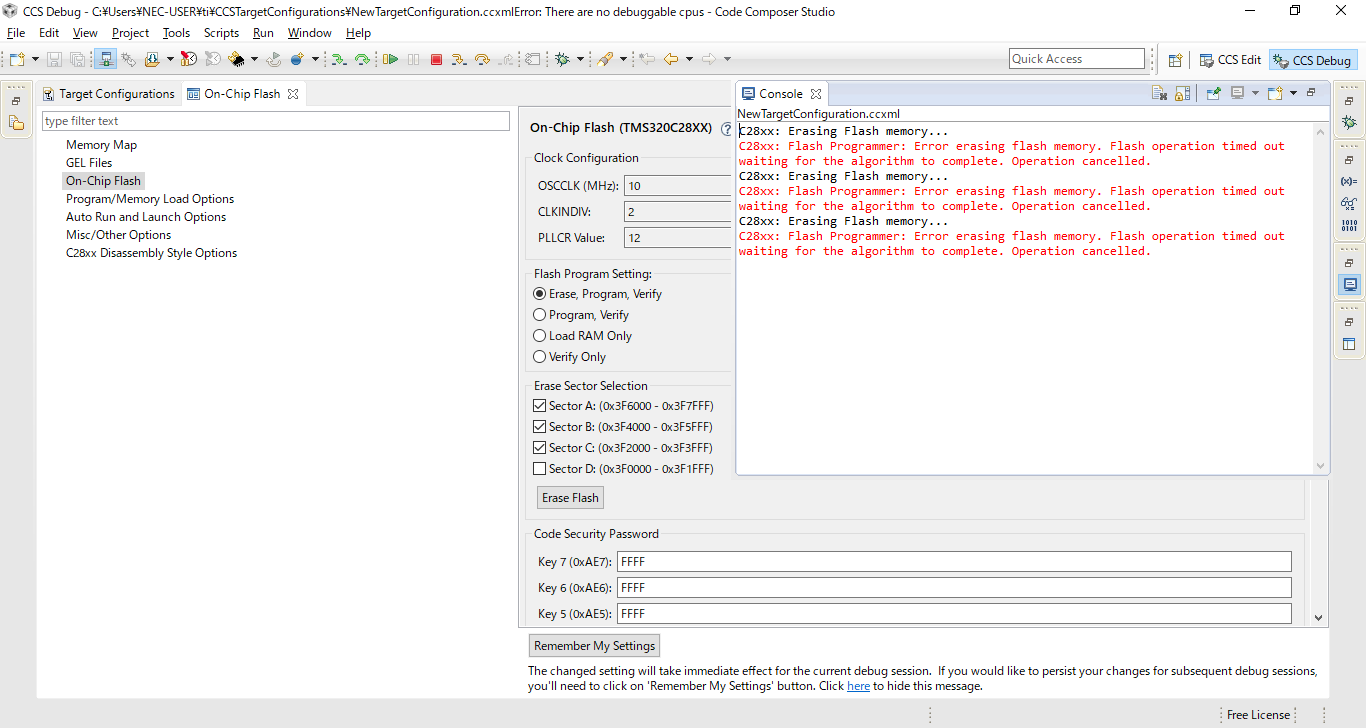Select the Console tab
This screenshot has width=1366, height=728.
coord(781,94)
